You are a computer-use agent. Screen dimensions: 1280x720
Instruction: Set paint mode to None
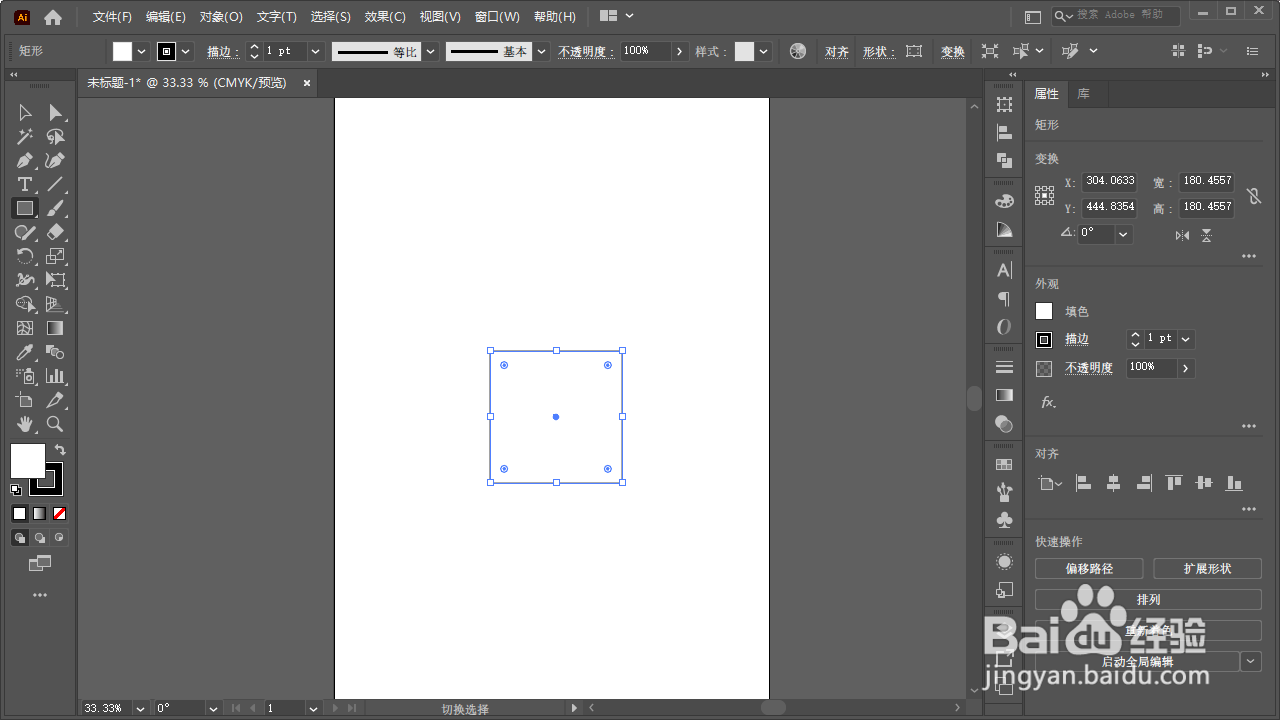(60, 513)
